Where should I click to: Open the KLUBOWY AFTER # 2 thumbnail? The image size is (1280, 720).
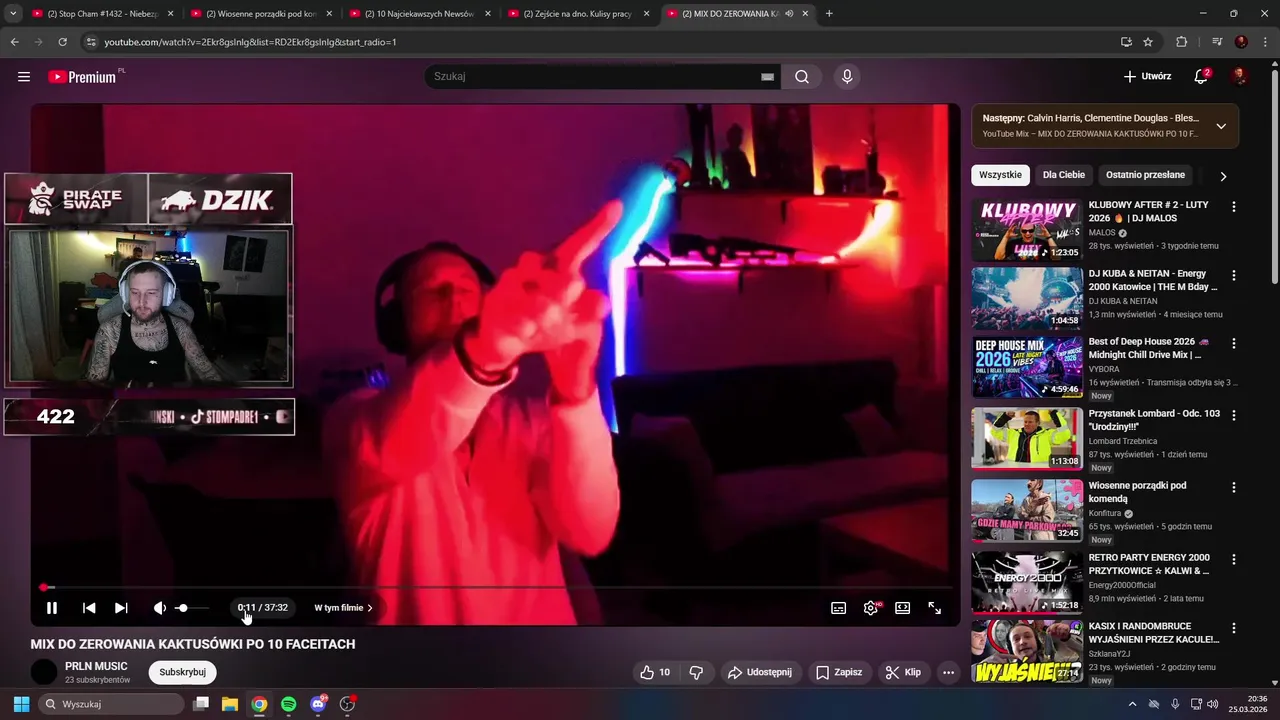pyautogui.click(x=1027, y=230)
